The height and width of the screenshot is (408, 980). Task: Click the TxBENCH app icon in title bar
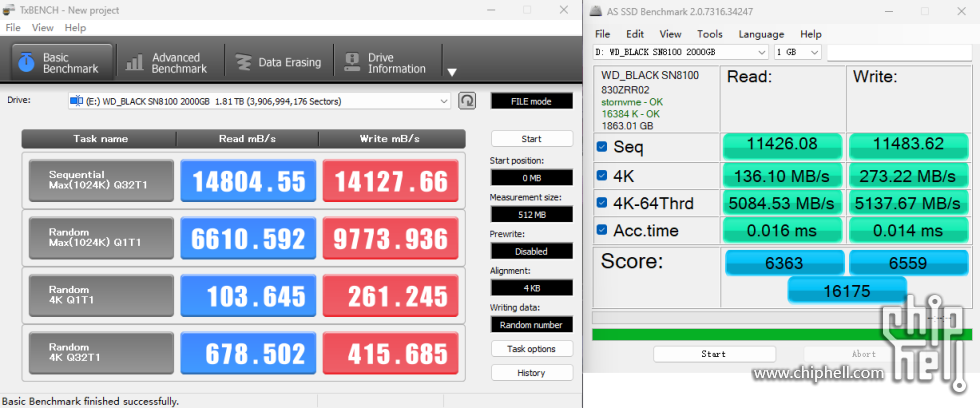pos(9,10)
